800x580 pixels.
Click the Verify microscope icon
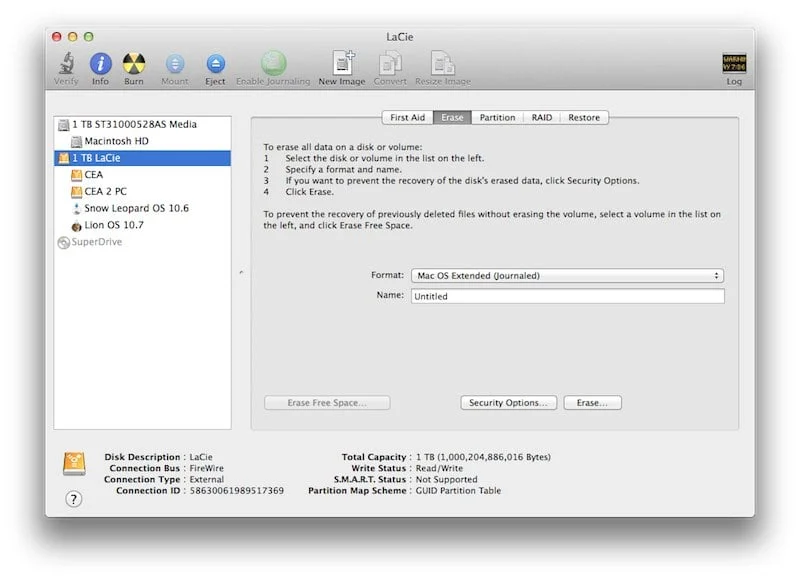[x=66, y=63]
